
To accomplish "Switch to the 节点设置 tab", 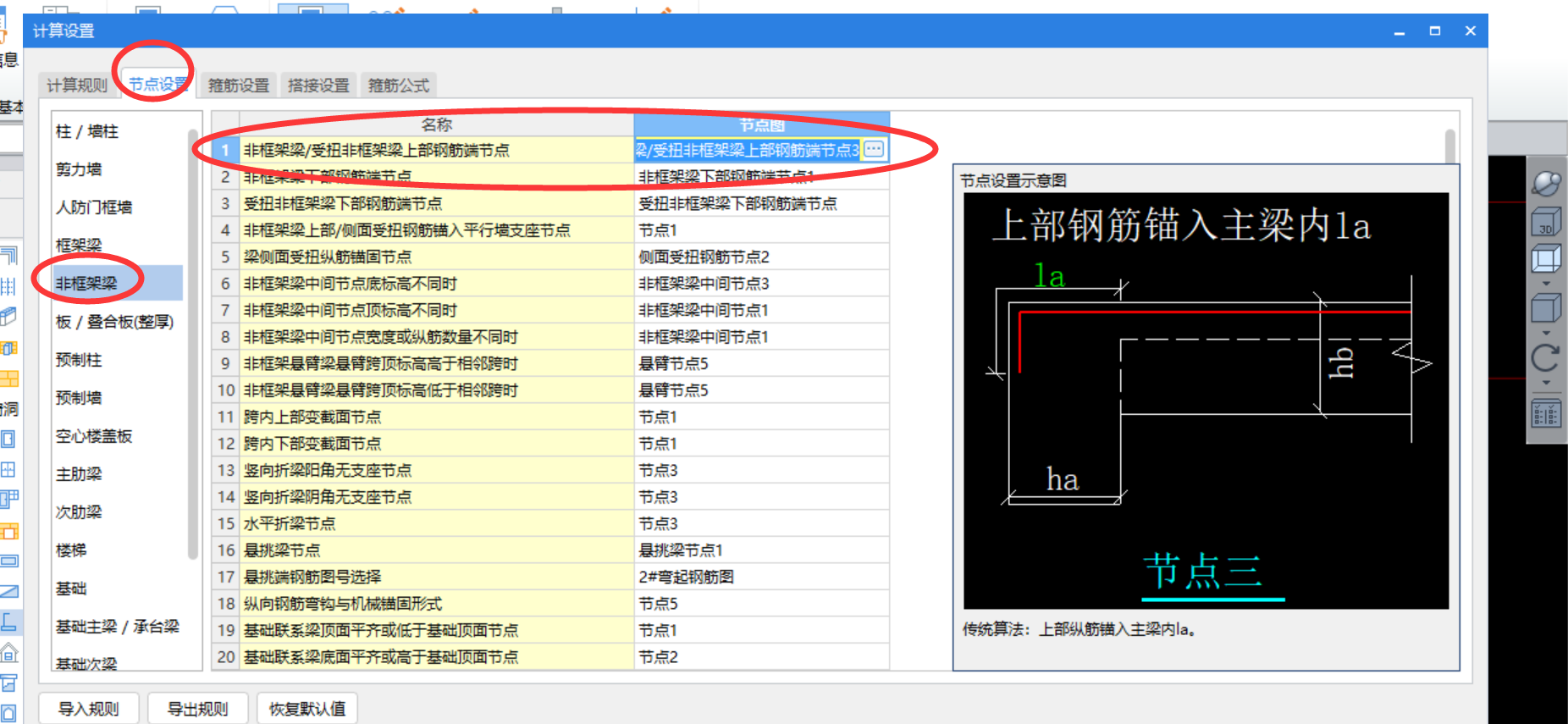I will point(158,85).
